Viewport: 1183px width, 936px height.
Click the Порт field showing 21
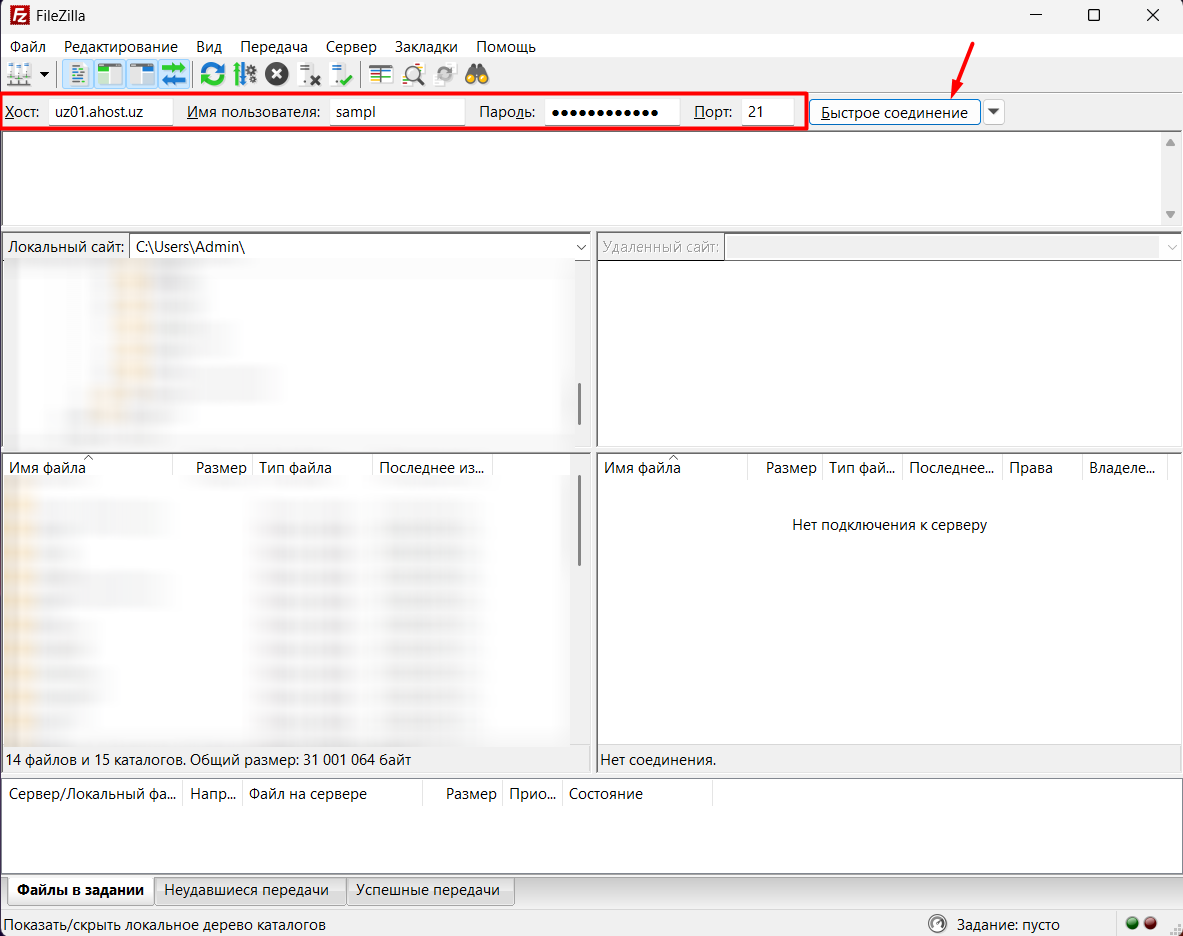768,112
